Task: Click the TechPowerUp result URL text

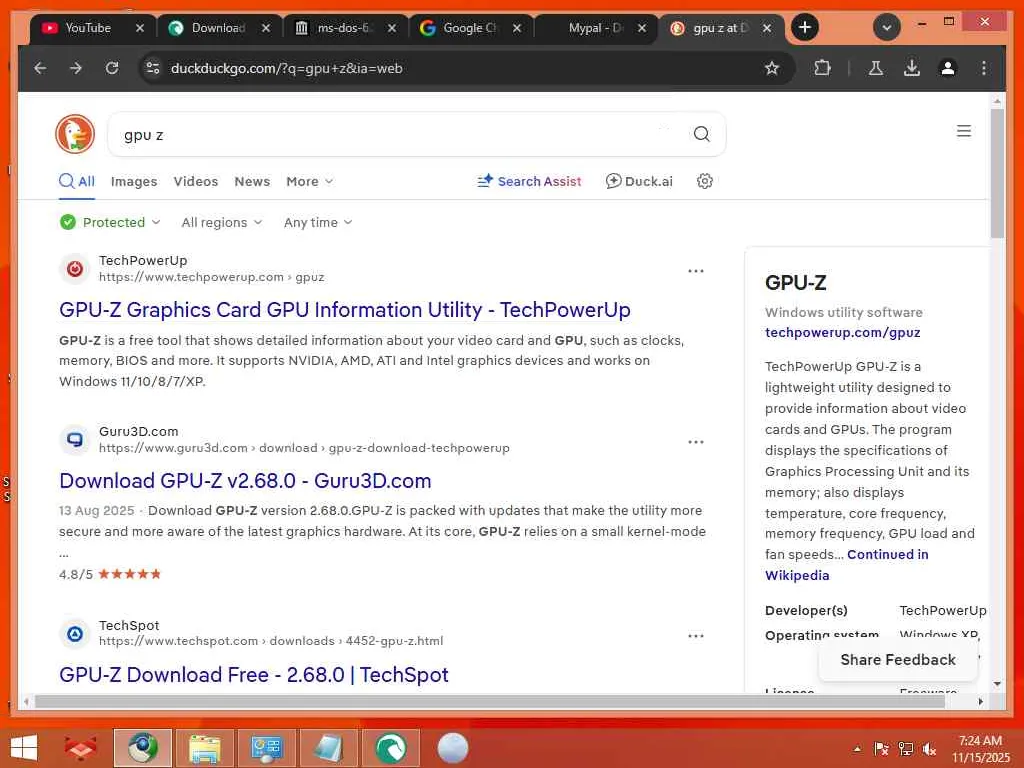Action: click(x=212, y=277)
